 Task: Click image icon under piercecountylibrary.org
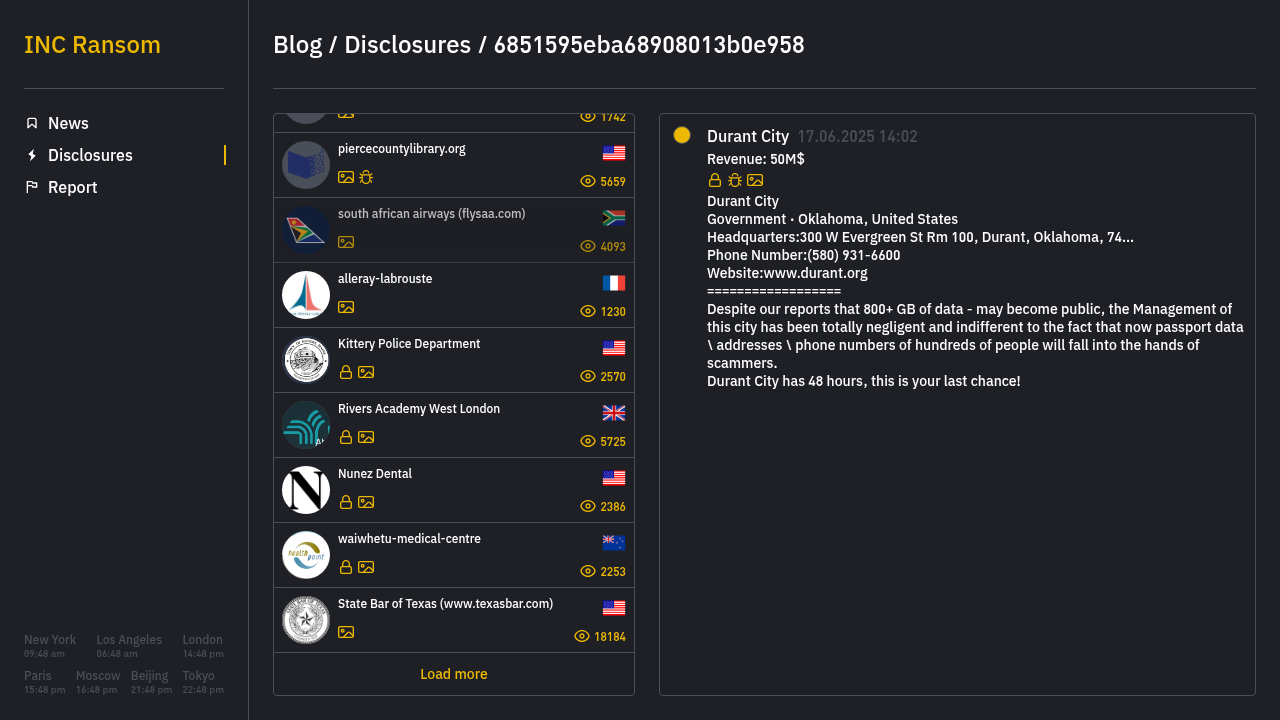tap(346, 177)
